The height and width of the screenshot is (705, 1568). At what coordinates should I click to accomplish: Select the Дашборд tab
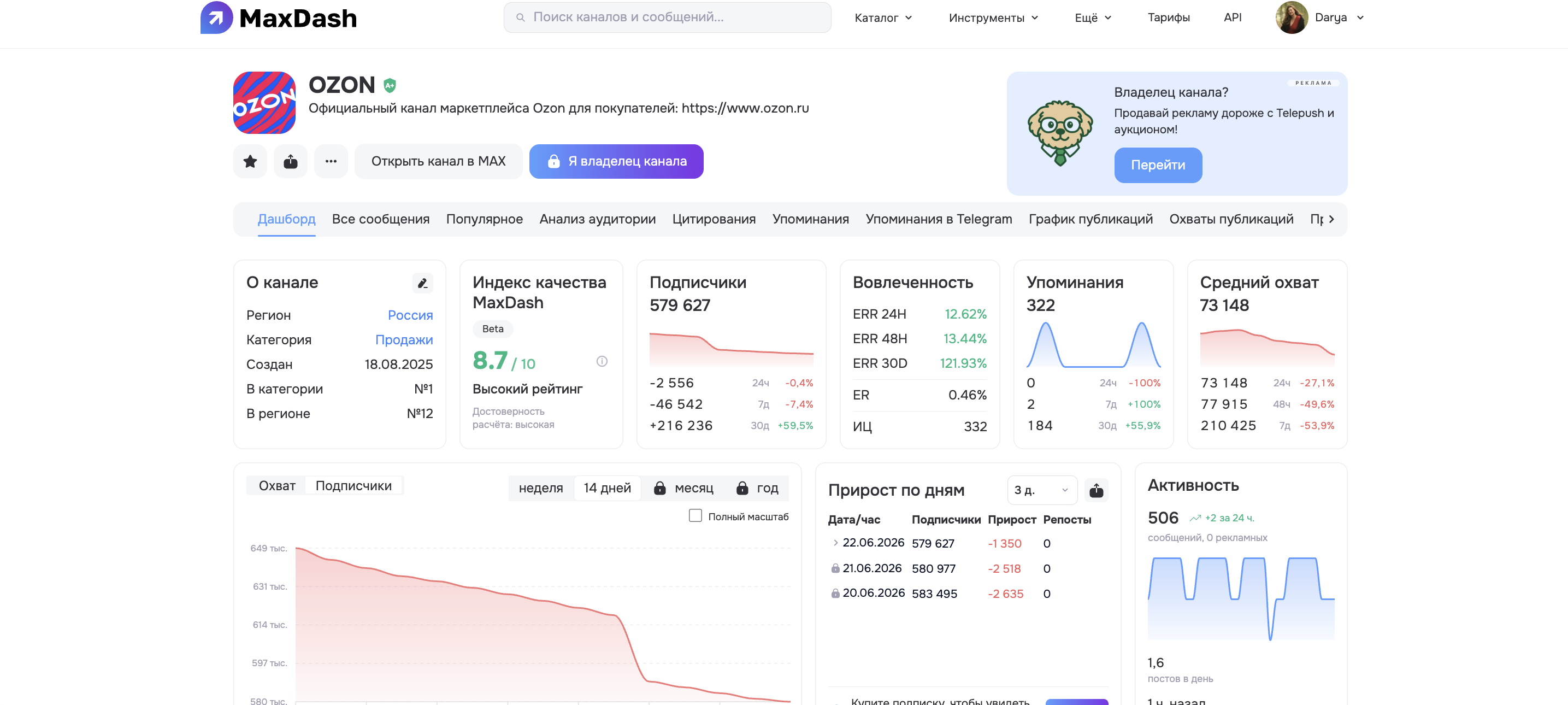click(x=286, y=219)
